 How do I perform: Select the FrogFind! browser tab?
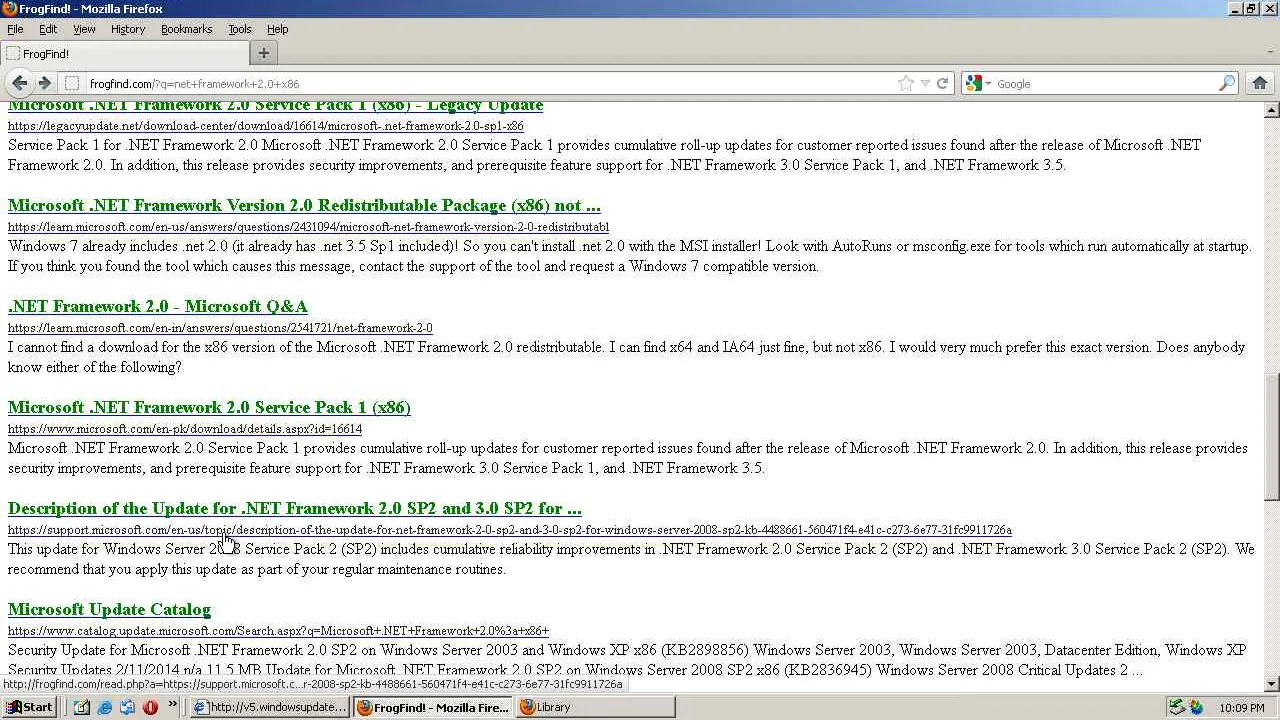click(124, 54)
